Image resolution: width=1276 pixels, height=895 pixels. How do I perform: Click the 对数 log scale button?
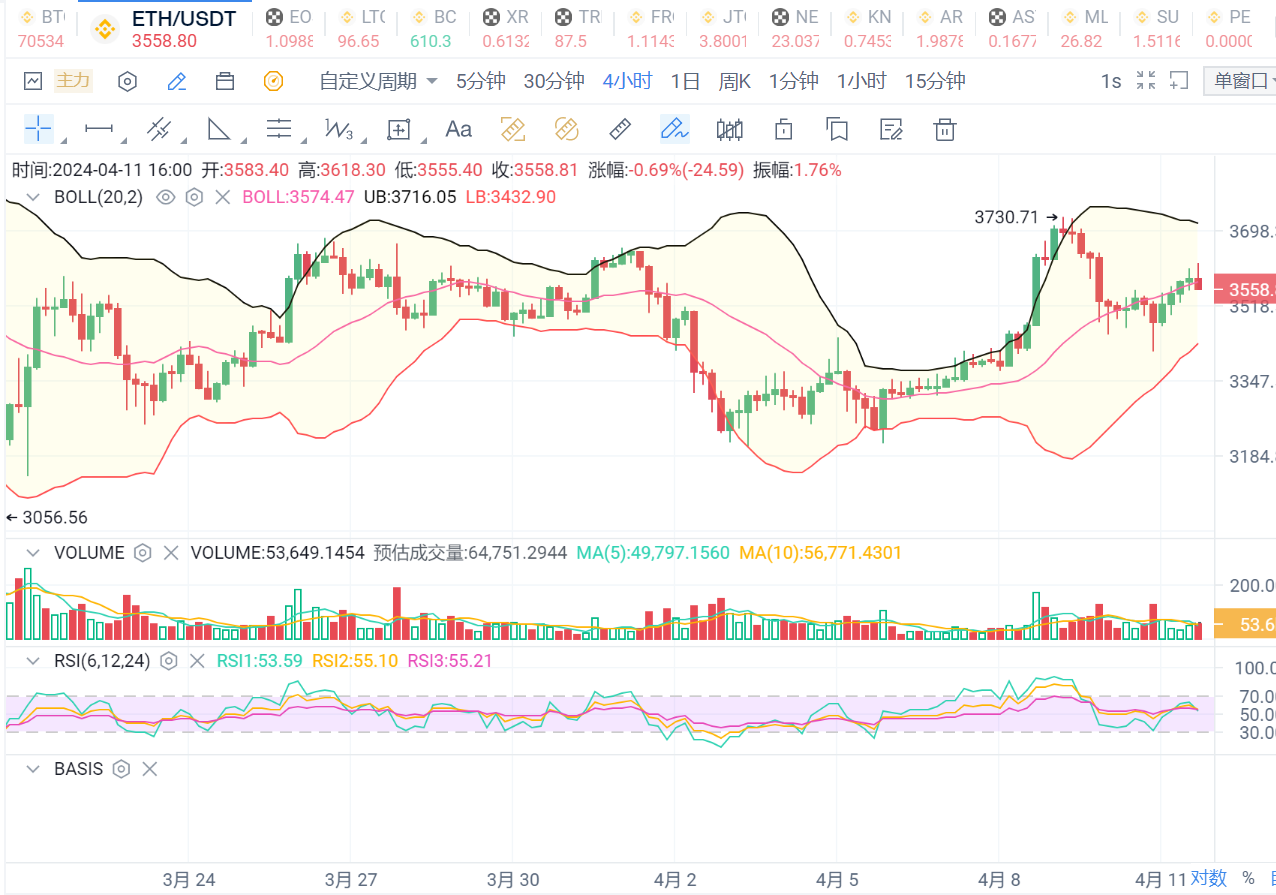click(x=1208, y=877)
